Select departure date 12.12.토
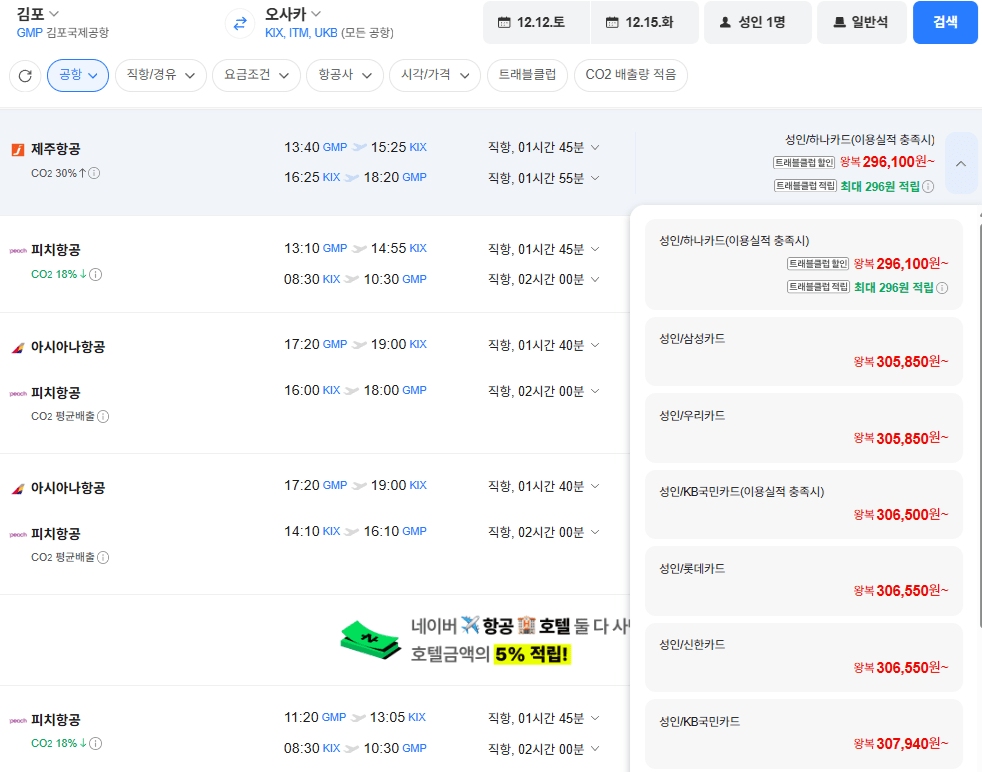This screenshot has width=982, height=772. 536,23
